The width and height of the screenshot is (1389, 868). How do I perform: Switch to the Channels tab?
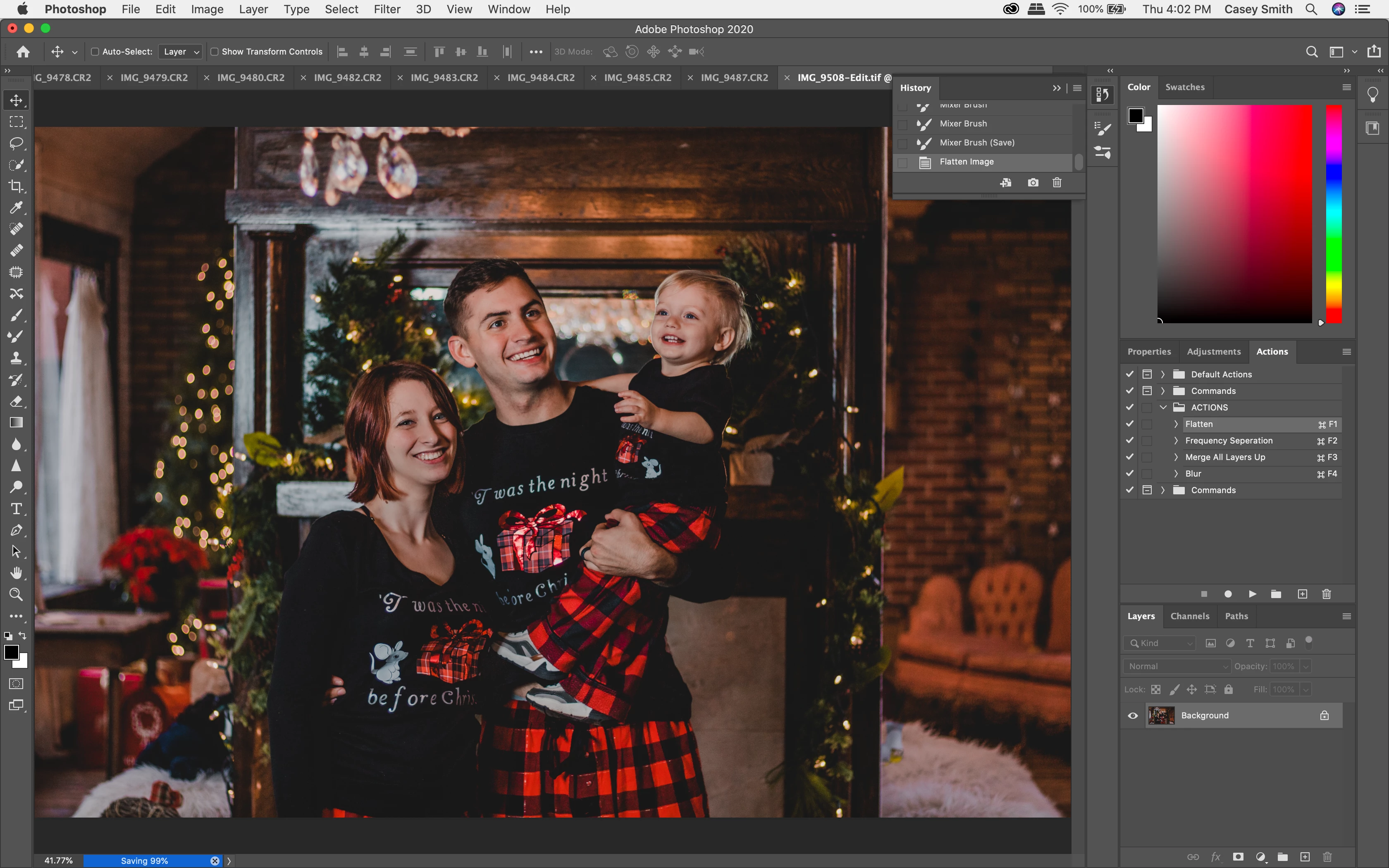1189,616
